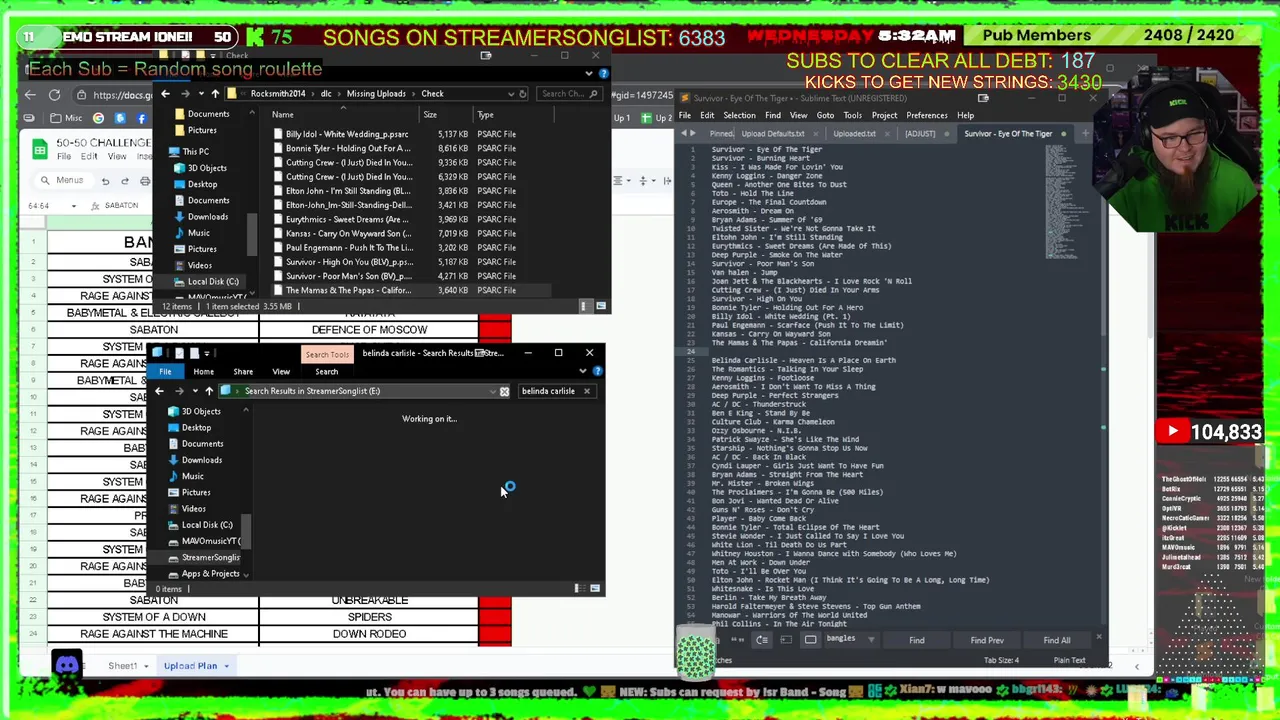Select 'Paul Engemann - Push It To The Li' file
This screenshot has width=1280, height=720.
point(347,247)
